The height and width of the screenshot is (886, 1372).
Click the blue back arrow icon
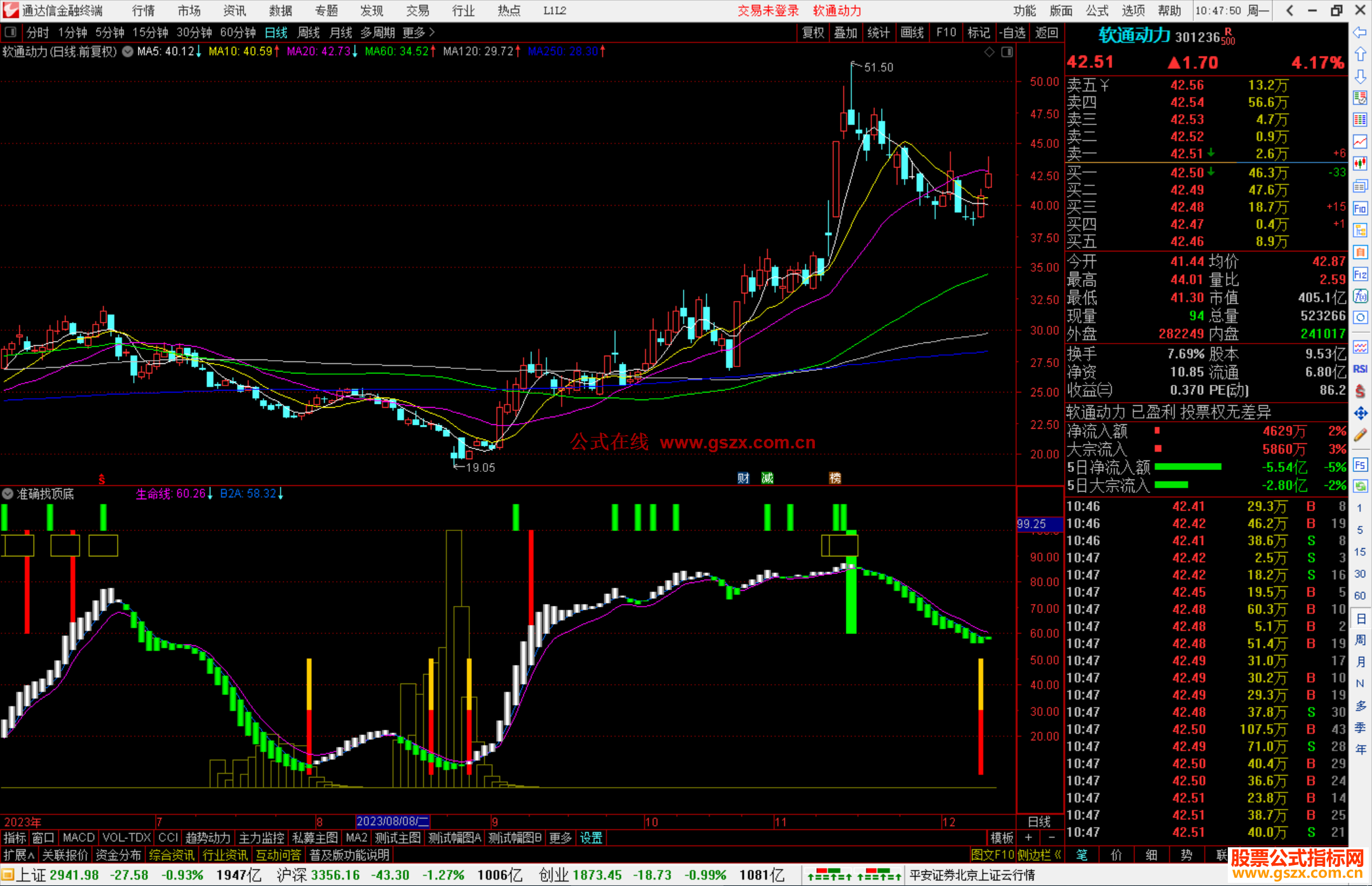point(1360,32)
